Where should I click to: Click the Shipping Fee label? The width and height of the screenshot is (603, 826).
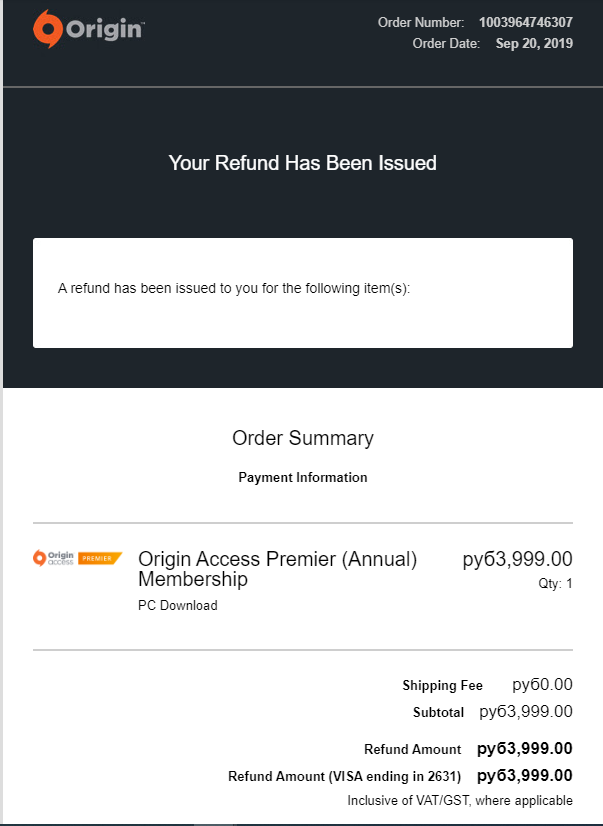pyautogui.click(x=442, y=685)
